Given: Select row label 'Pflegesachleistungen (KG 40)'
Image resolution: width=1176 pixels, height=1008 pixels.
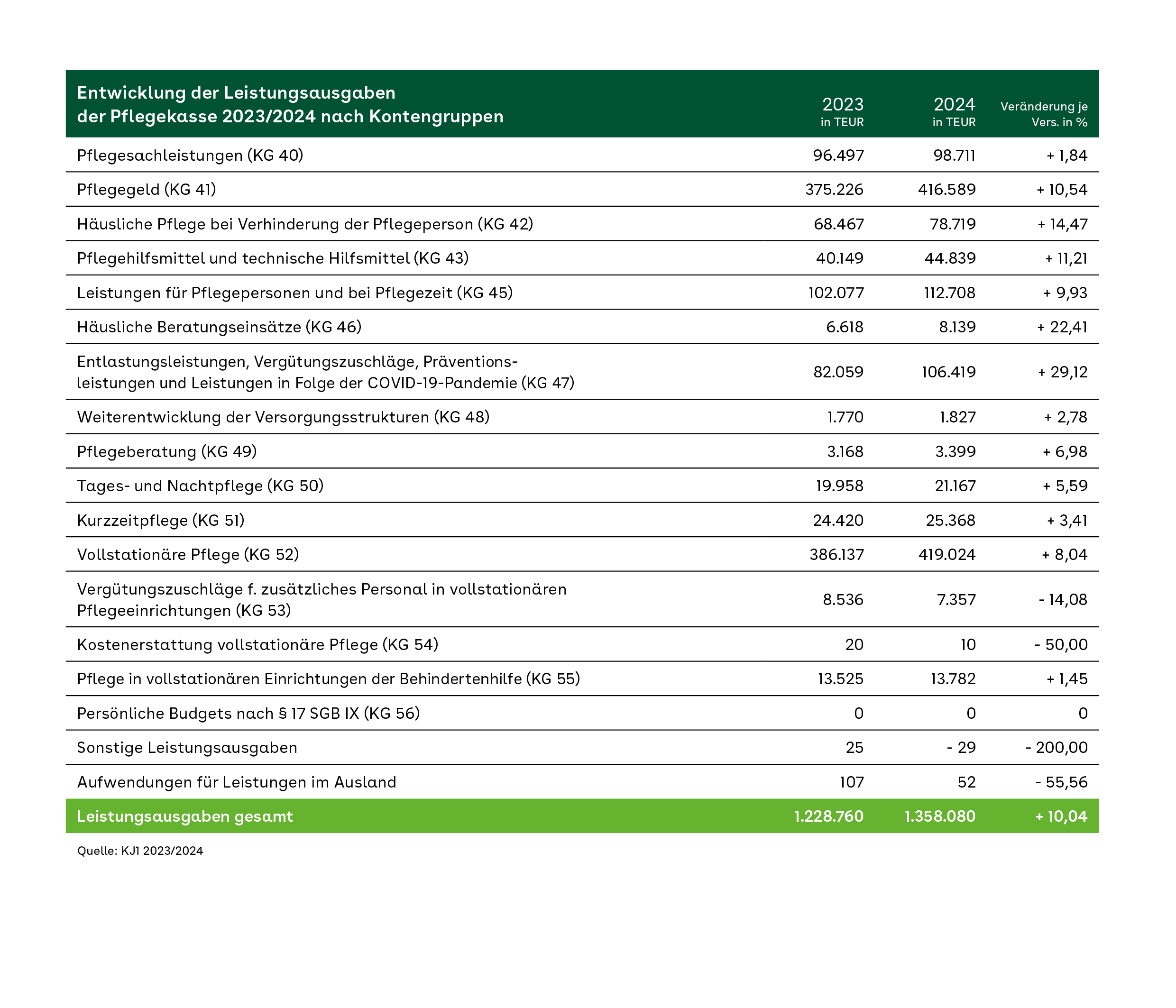Looking at the screenshot, I should 190,155.
